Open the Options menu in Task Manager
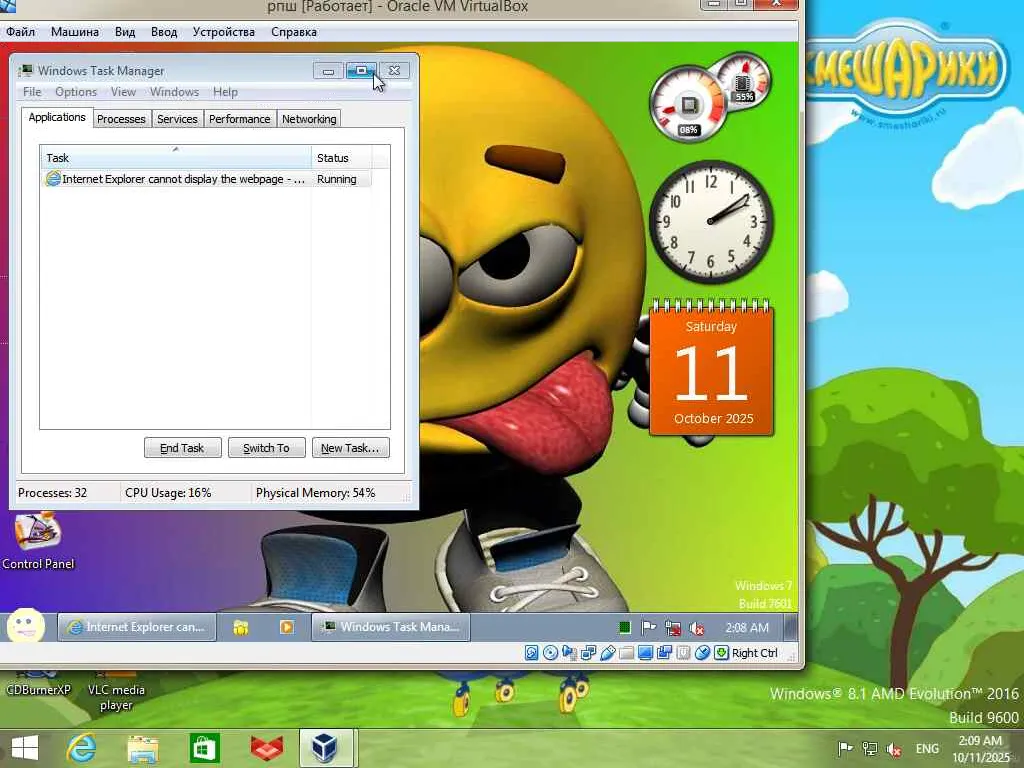1024x768 pixels. click(x=76, y=92)
